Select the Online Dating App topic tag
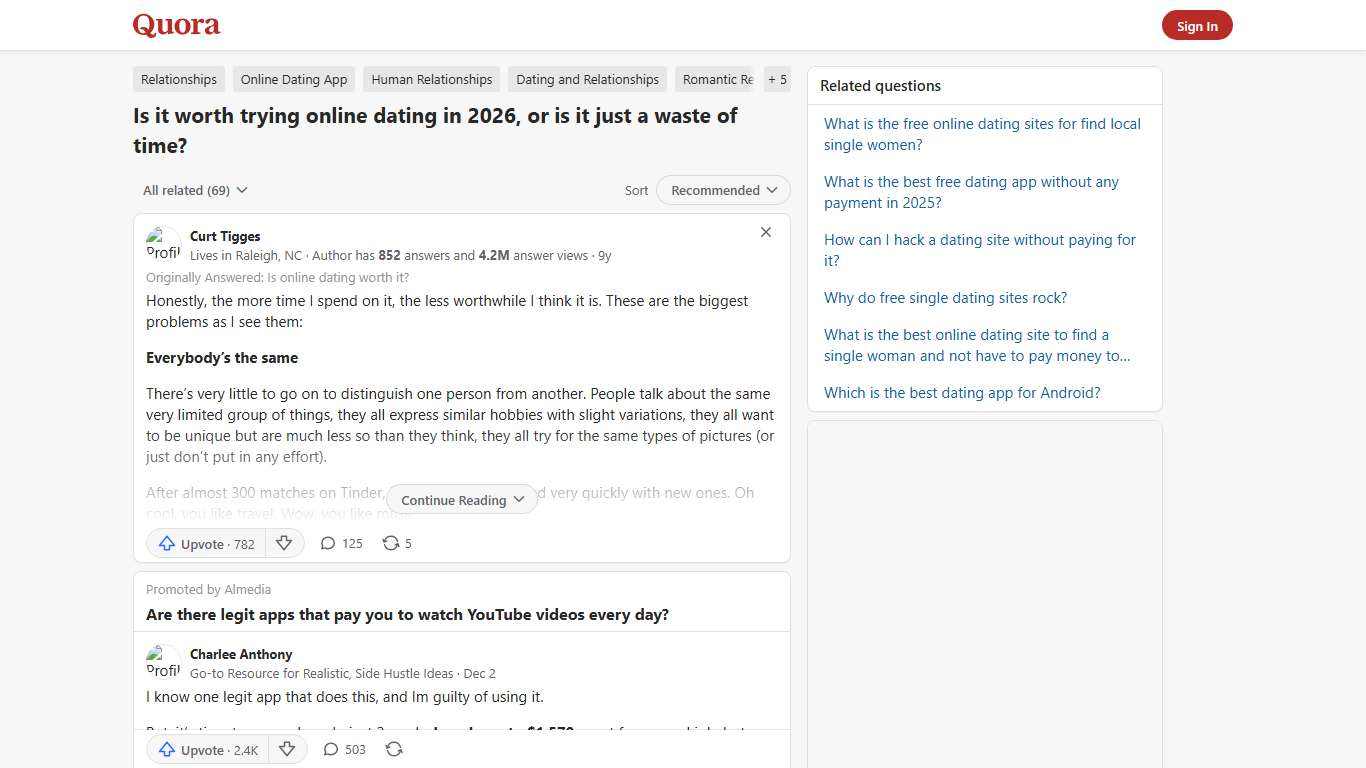 tap(293, 79)
